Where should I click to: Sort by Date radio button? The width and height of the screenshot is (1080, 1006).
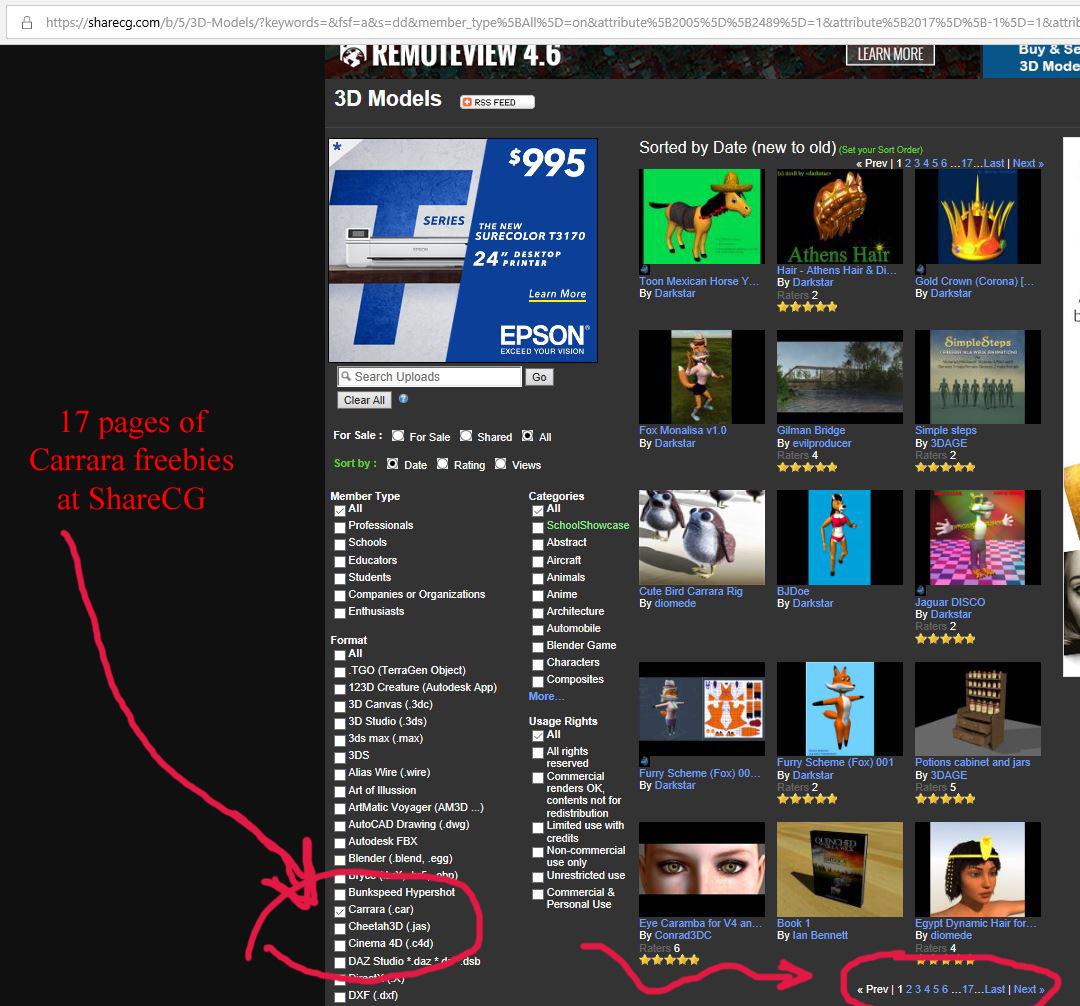tap(393, 464)
